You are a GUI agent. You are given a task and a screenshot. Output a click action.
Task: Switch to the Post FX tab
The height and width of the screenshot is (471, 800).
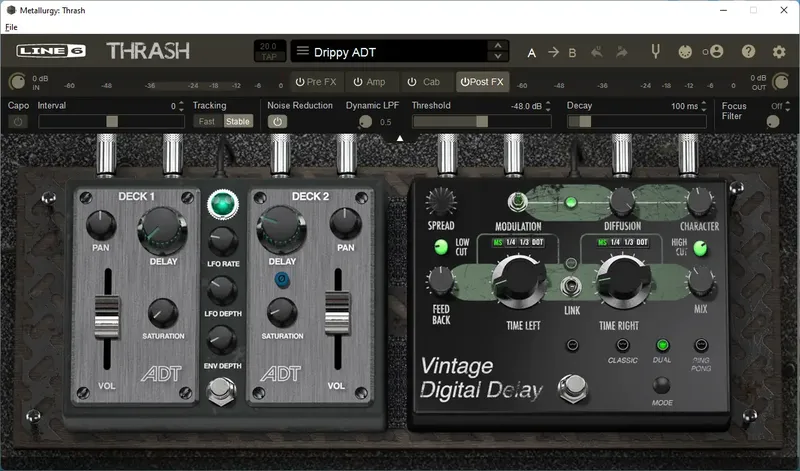pyautogui.click(x=482, y=82)
